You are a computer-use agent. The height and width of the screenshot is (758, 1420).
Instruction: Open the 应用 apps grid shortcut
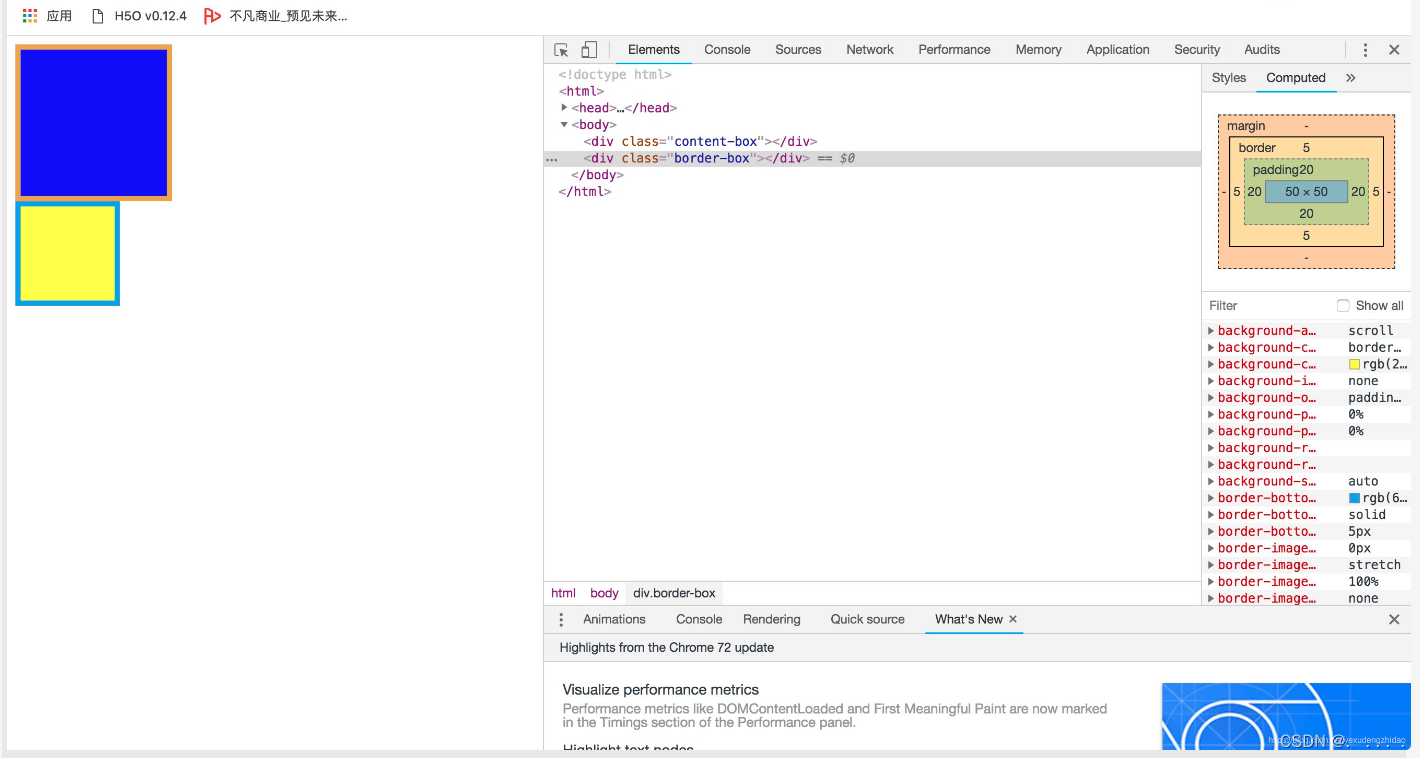point(47,16)
